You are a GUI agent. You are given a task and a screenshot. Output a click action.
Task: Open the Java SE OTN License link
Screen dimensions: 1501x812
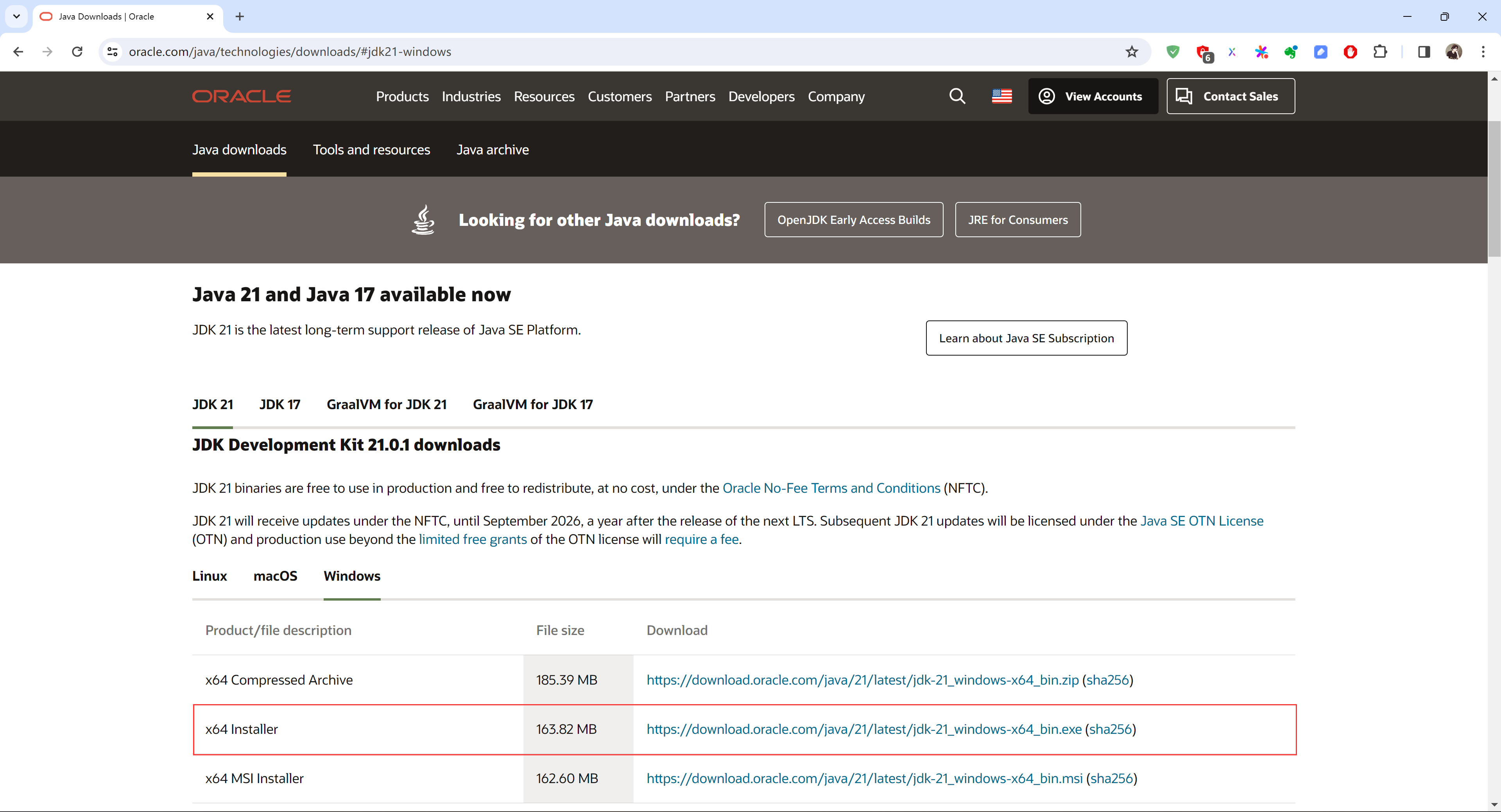1202,521
